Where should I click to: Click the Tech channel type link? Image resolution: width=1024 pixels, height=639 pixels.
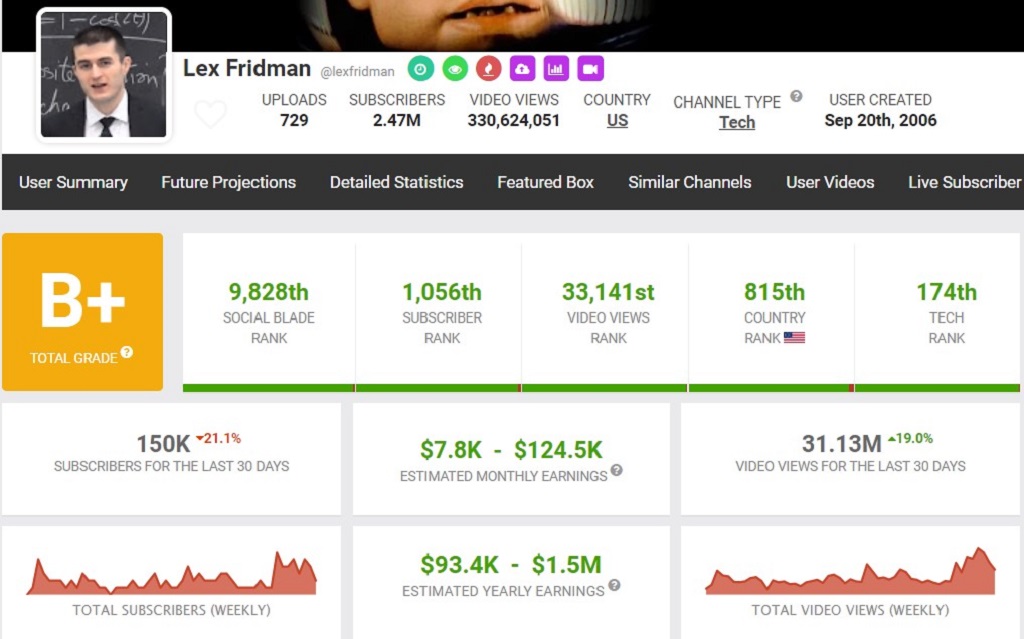(737, 122)
